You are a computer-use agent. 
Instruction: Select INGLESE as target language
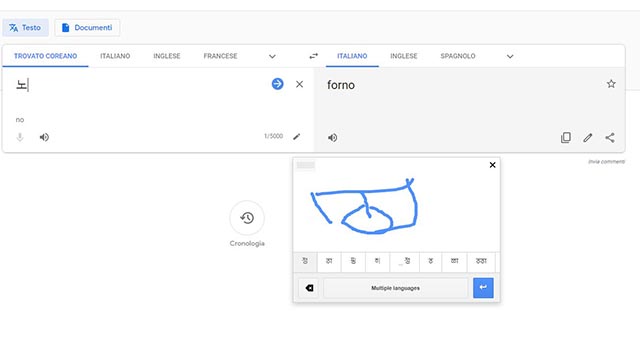[404, 56]
